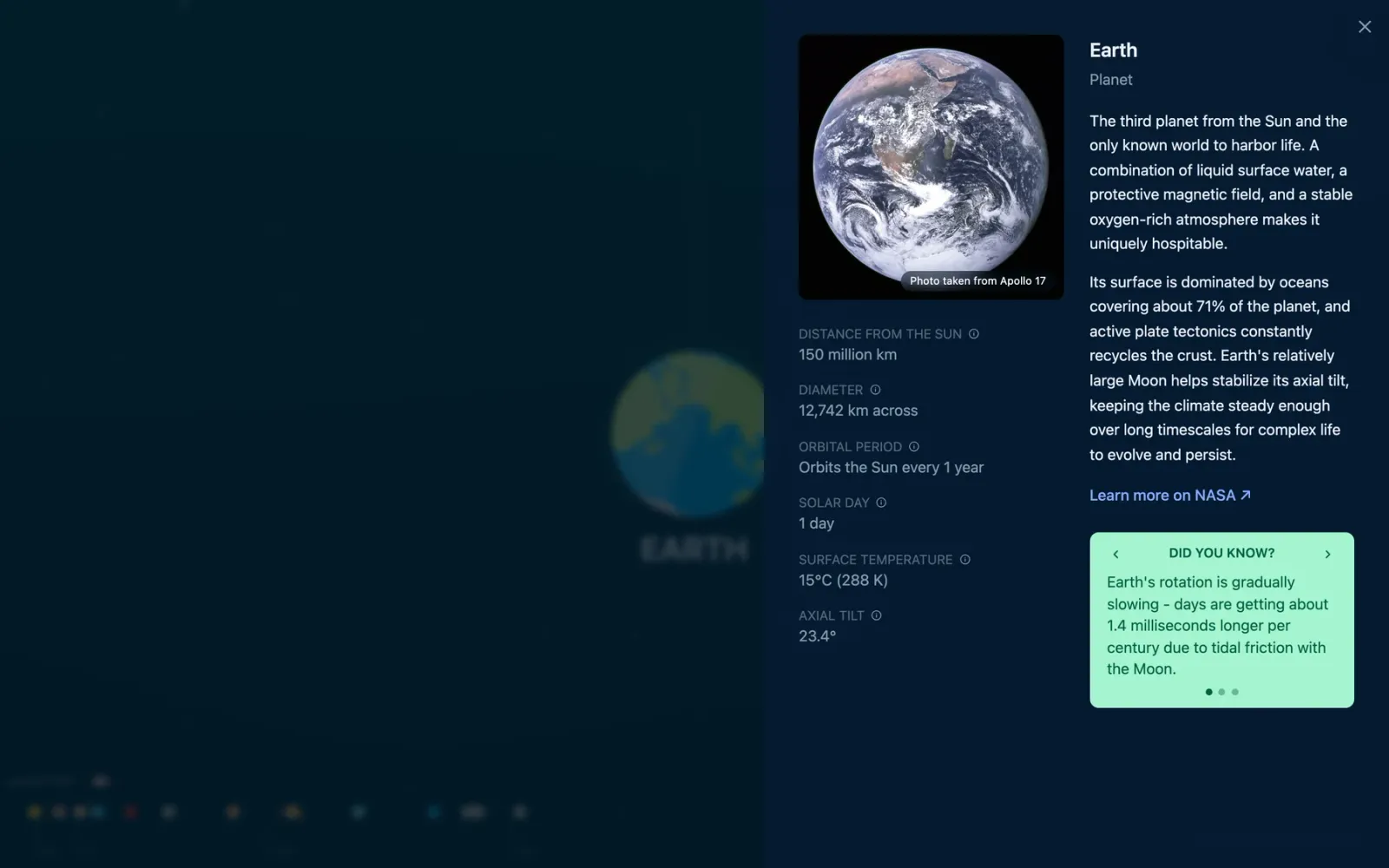Click the 'DID YOU KNOW?' heading

pyautogui.click(x=1221, y=553)
